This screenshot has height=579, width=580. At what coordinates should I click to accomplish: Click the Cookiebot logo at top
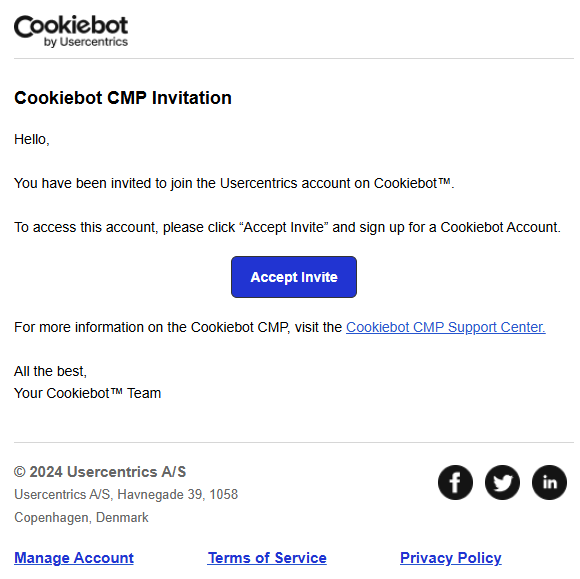[71, 31]
